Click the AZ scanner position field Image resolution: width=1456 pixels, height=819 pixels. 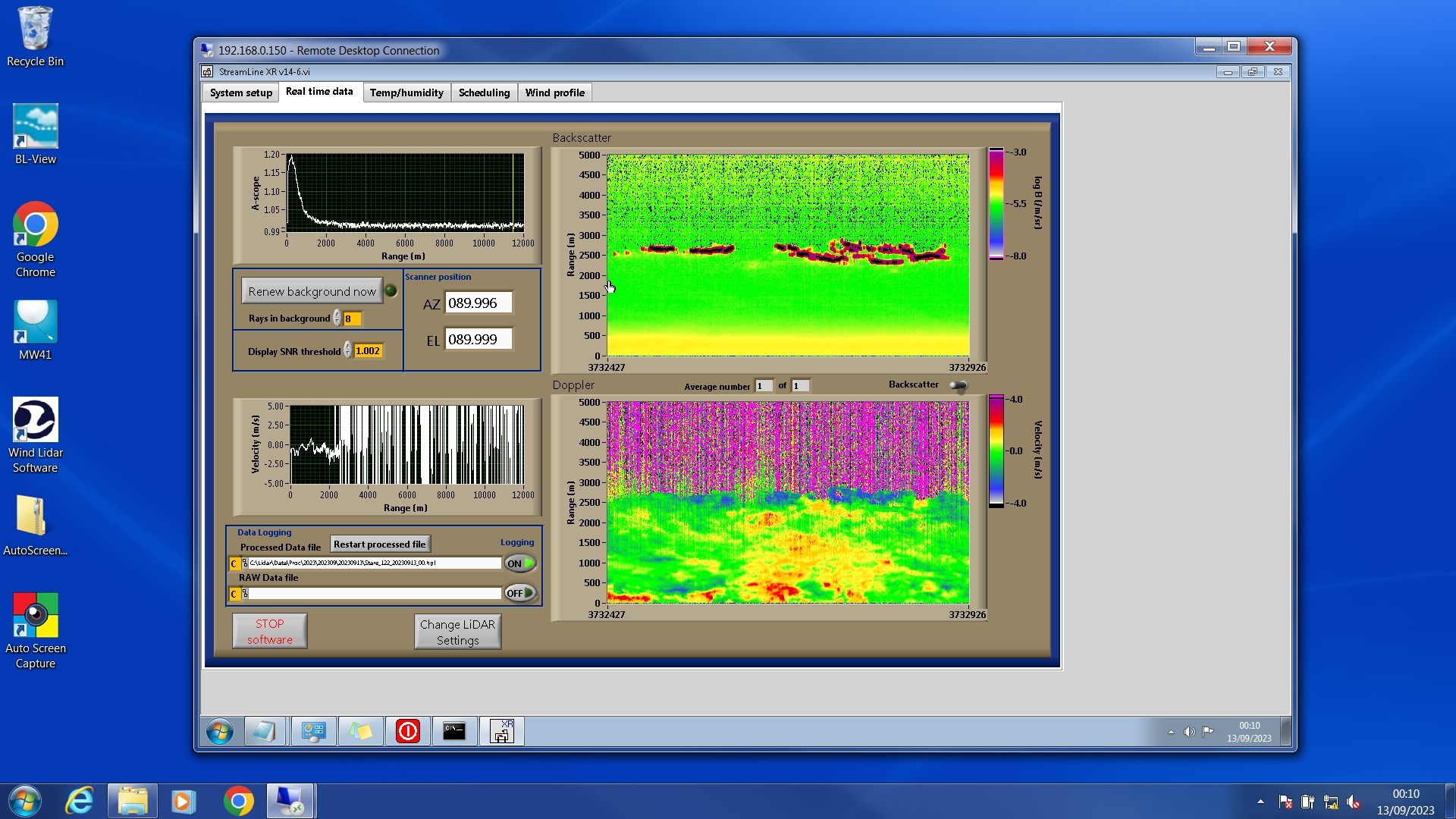point(478,303)
